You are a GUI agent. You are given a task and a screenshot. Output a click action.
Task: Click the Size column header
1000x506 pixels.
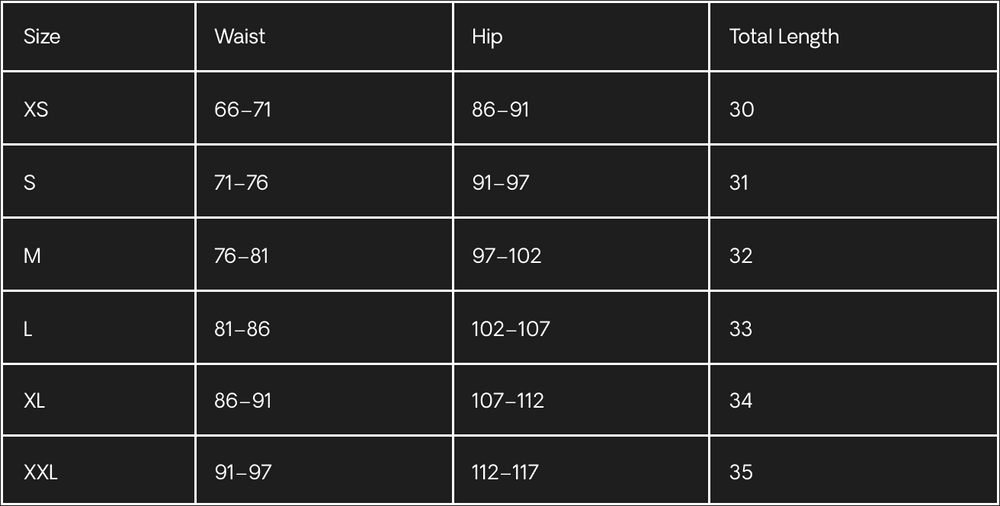[42, 37]
